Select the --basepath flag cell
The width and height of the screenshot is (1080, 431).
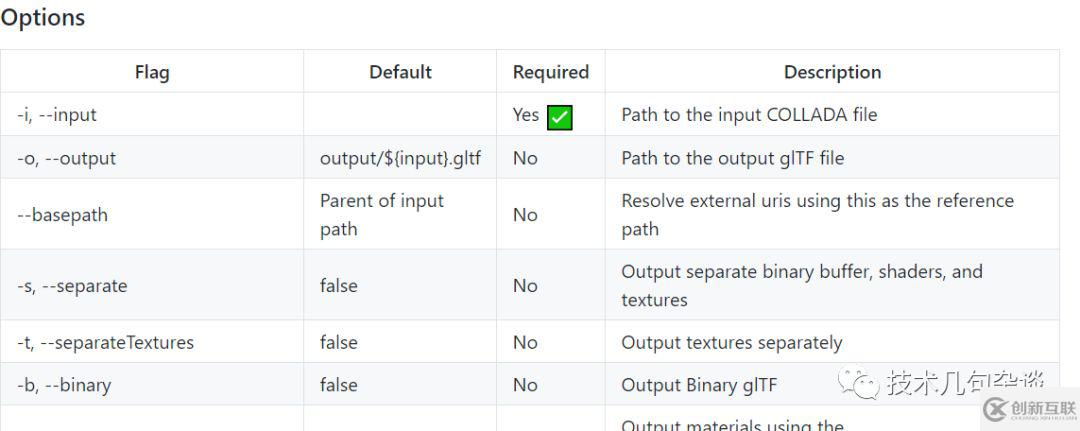pos(62,215)
